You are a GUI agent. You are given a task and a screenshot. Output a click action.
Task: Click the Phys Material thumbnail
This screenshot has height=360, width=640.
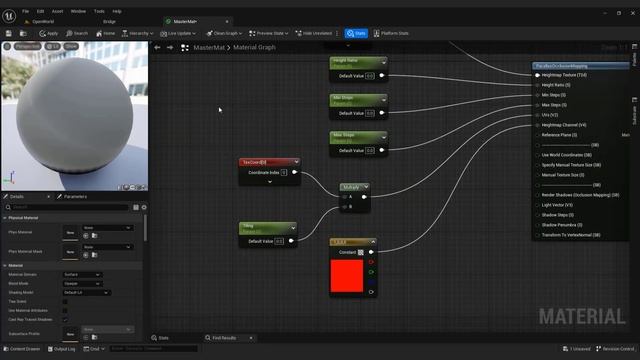[x=70, y=233]
